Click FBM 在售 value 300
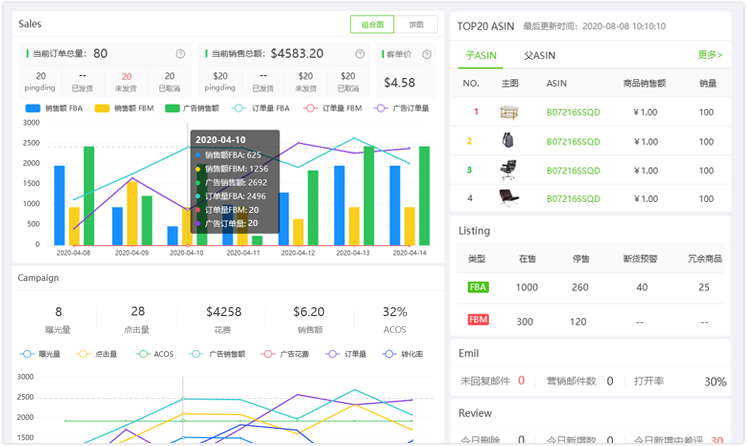 (x=525, y=322)
